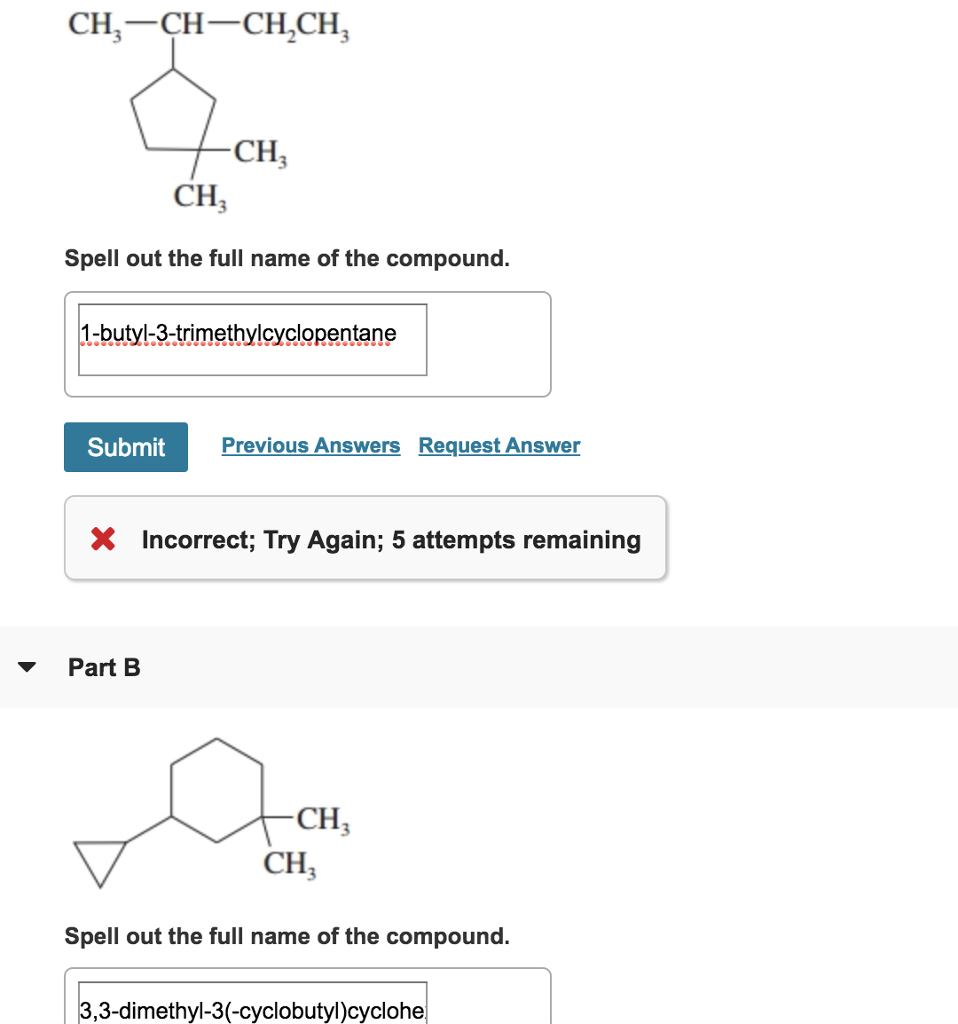This screenshot has width=958, height=1024.
Task: Click the Request Answer link
Action: 499,445
